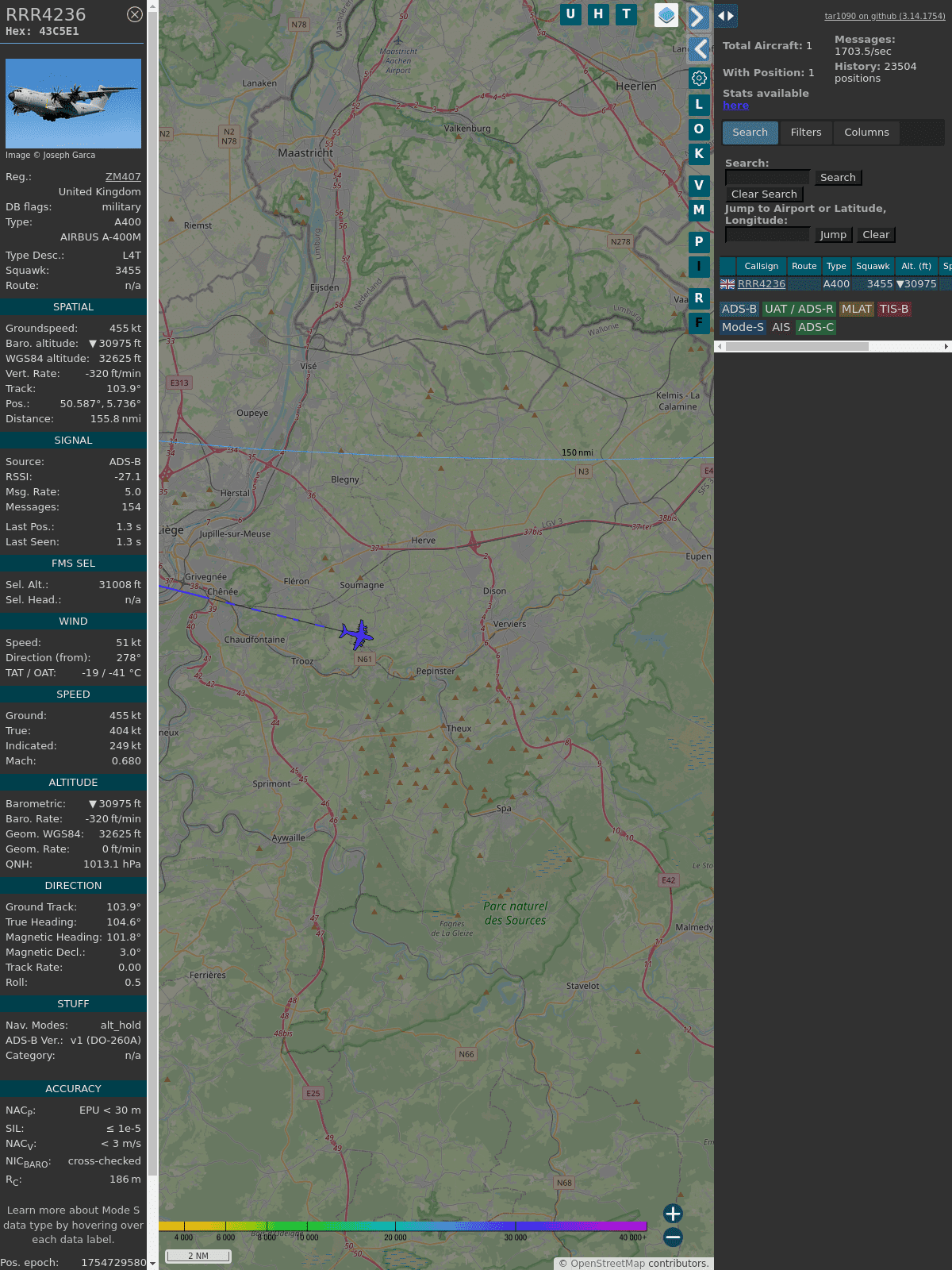
Task: Click the ALTITUDE section header
Action: click(x=73, y=783)
